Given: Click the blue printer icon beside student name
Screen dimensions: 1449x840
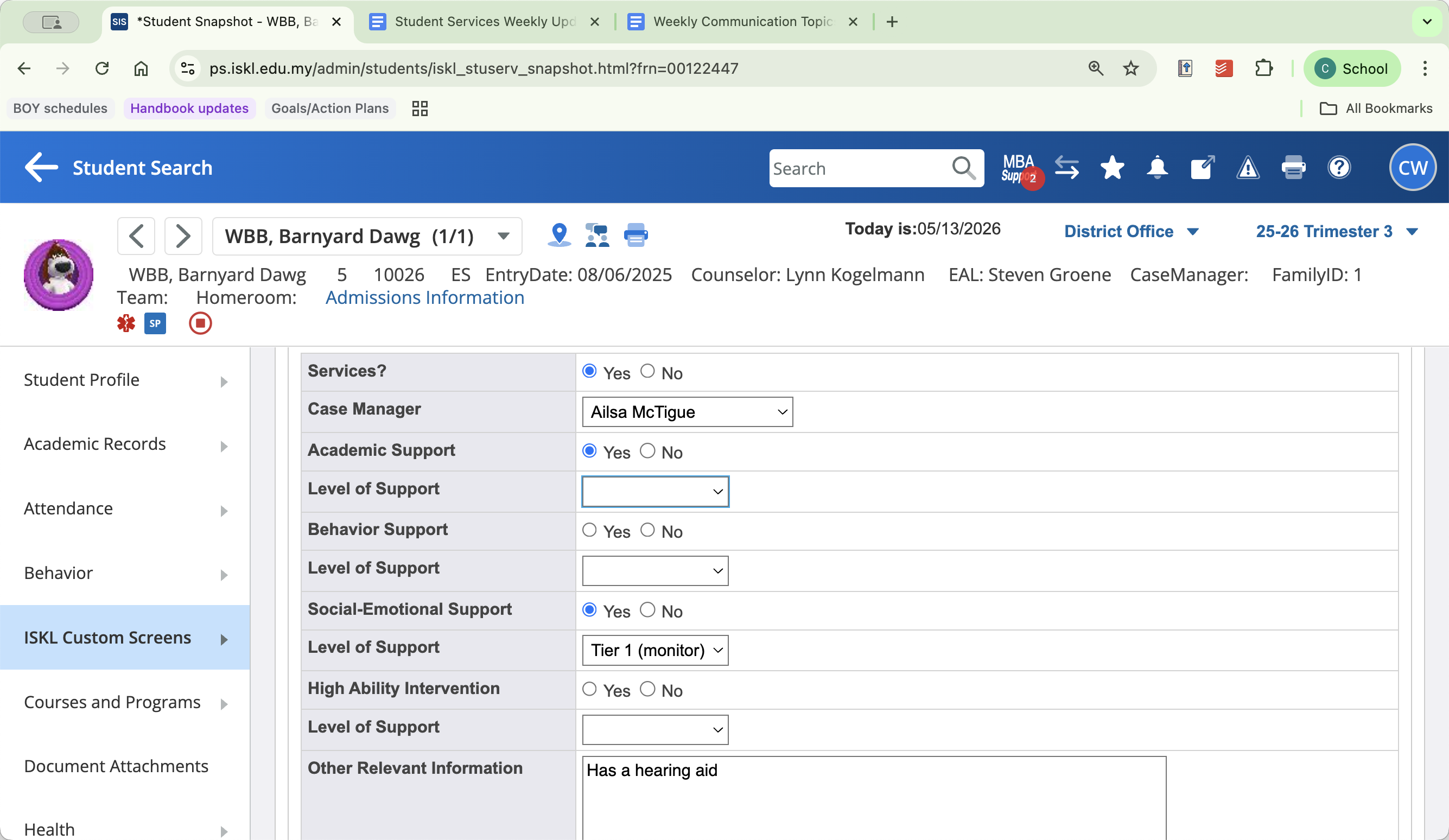Looking at the screenshot, I should (x=635, y=235).
